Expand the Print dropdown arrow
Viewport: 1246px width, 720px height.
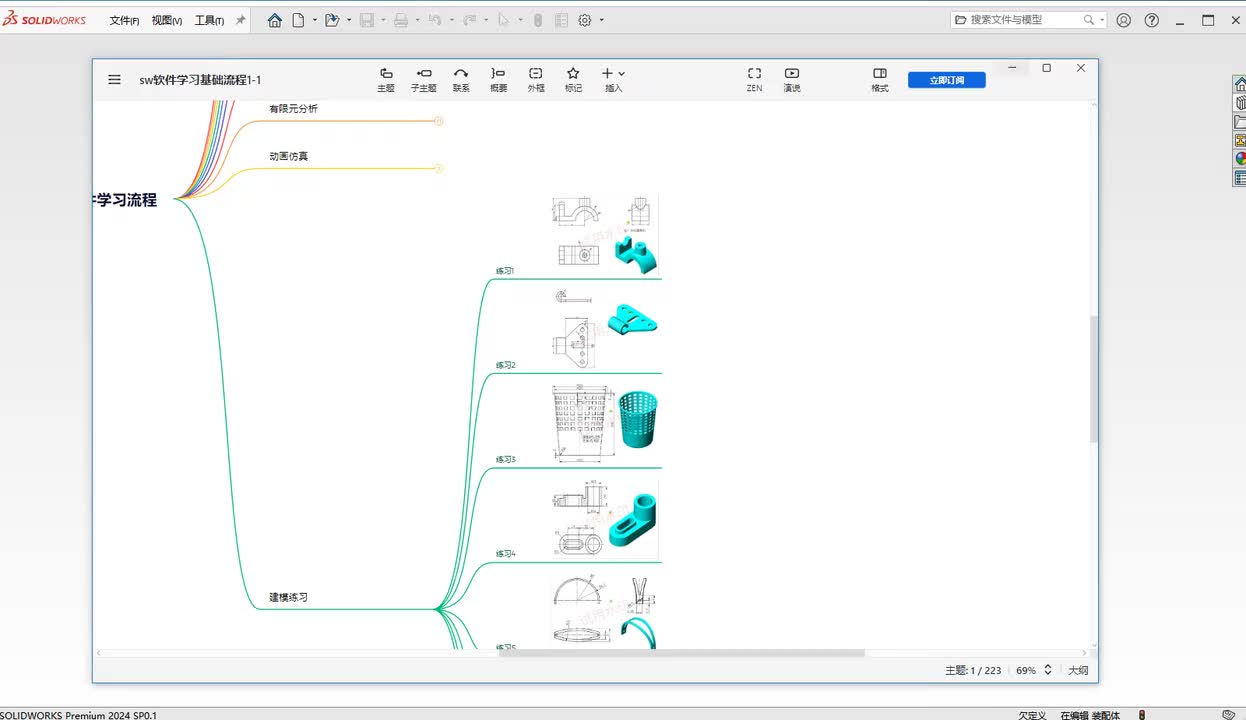click(417, 20)
